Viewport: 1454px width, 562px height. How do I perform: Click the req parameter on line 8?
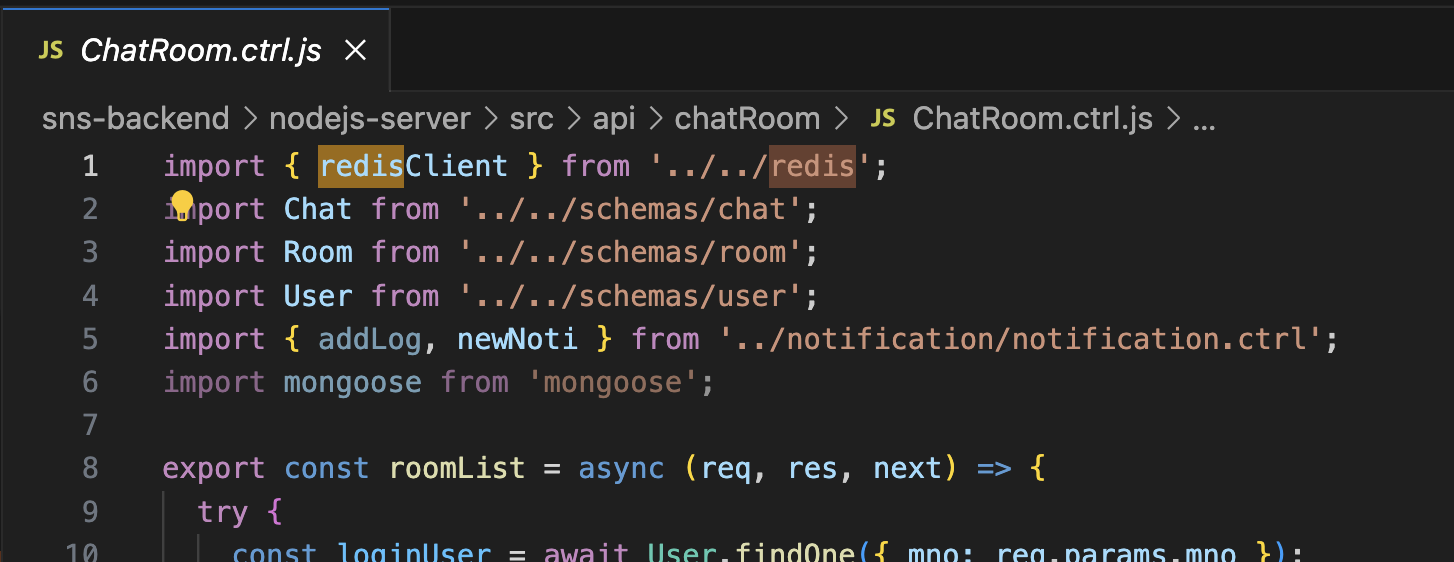pos(727,468)
